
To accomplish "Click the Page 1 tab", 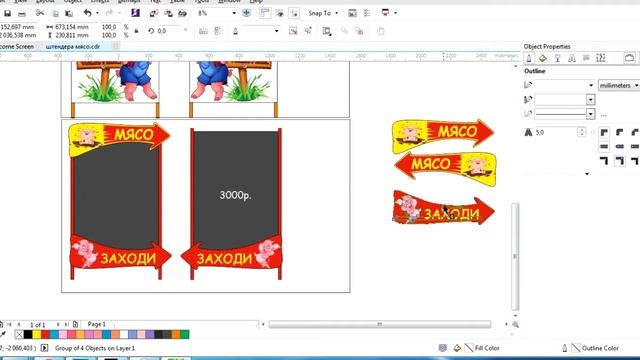I will [x=96, y=324].
